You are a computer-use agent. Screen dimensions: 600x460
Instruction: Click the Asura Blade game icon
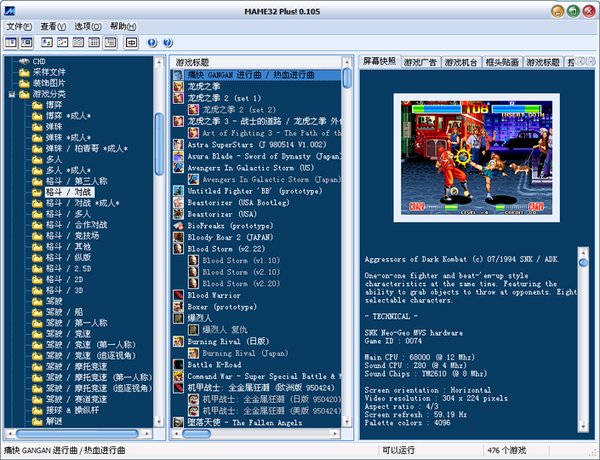(178, 156)
